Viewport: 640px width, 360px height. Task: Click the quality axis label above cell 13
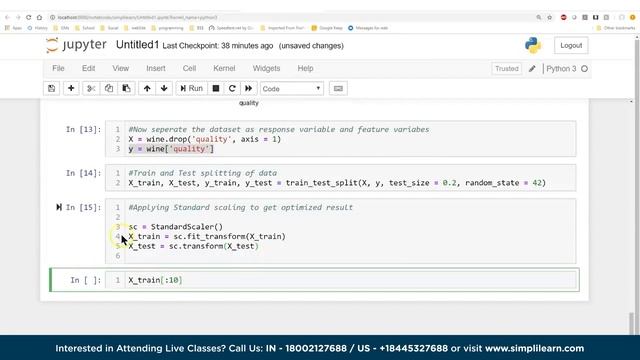[x=249, y=103]
